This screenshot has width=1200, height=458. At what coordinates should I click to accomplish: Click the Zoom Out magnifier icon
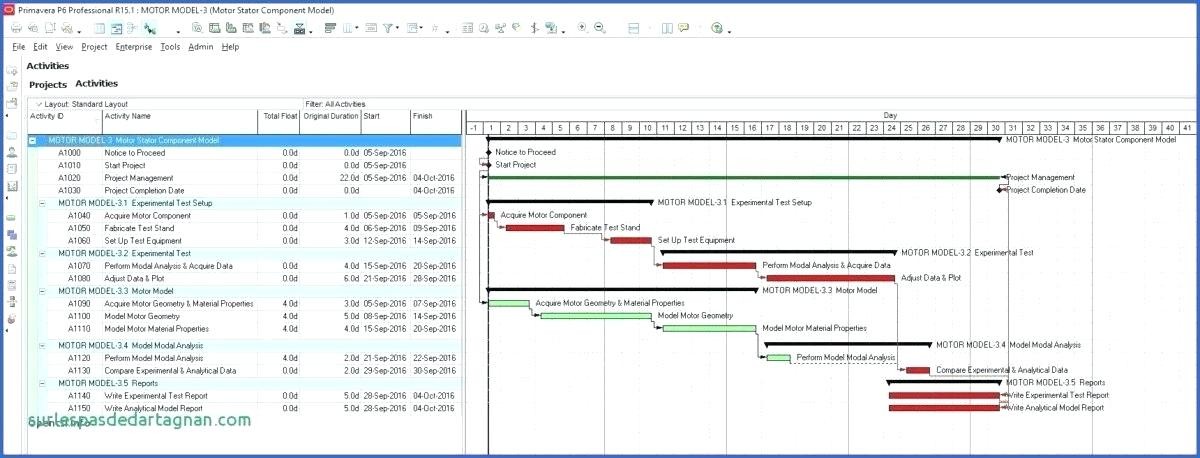pos(600,29)
